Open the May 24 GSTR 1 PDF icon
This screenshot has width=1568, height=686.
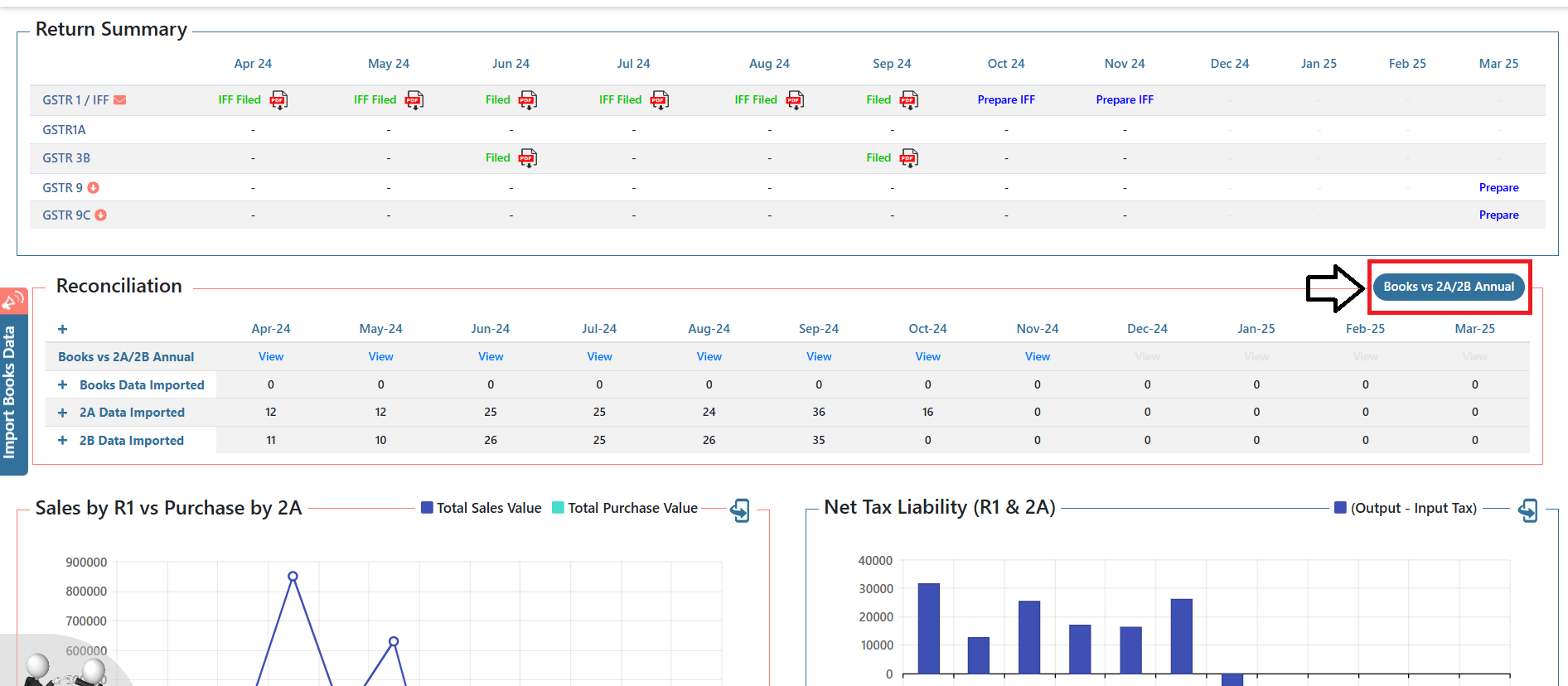click(414, 100)
